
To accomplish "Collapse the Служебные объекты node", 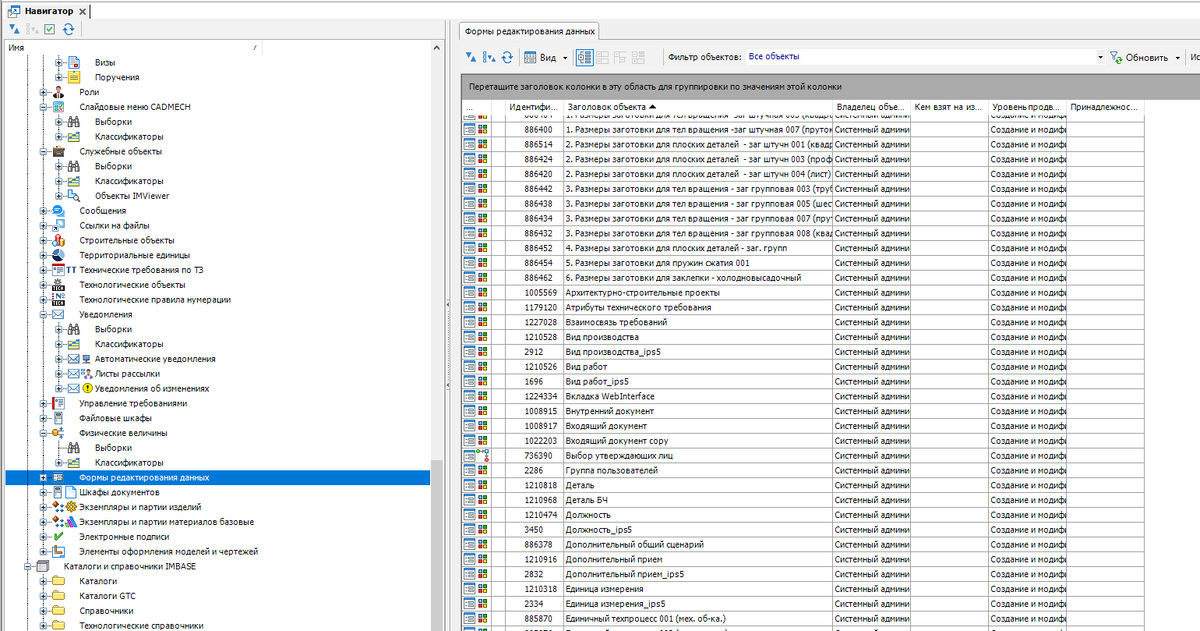I will point(43,151).
